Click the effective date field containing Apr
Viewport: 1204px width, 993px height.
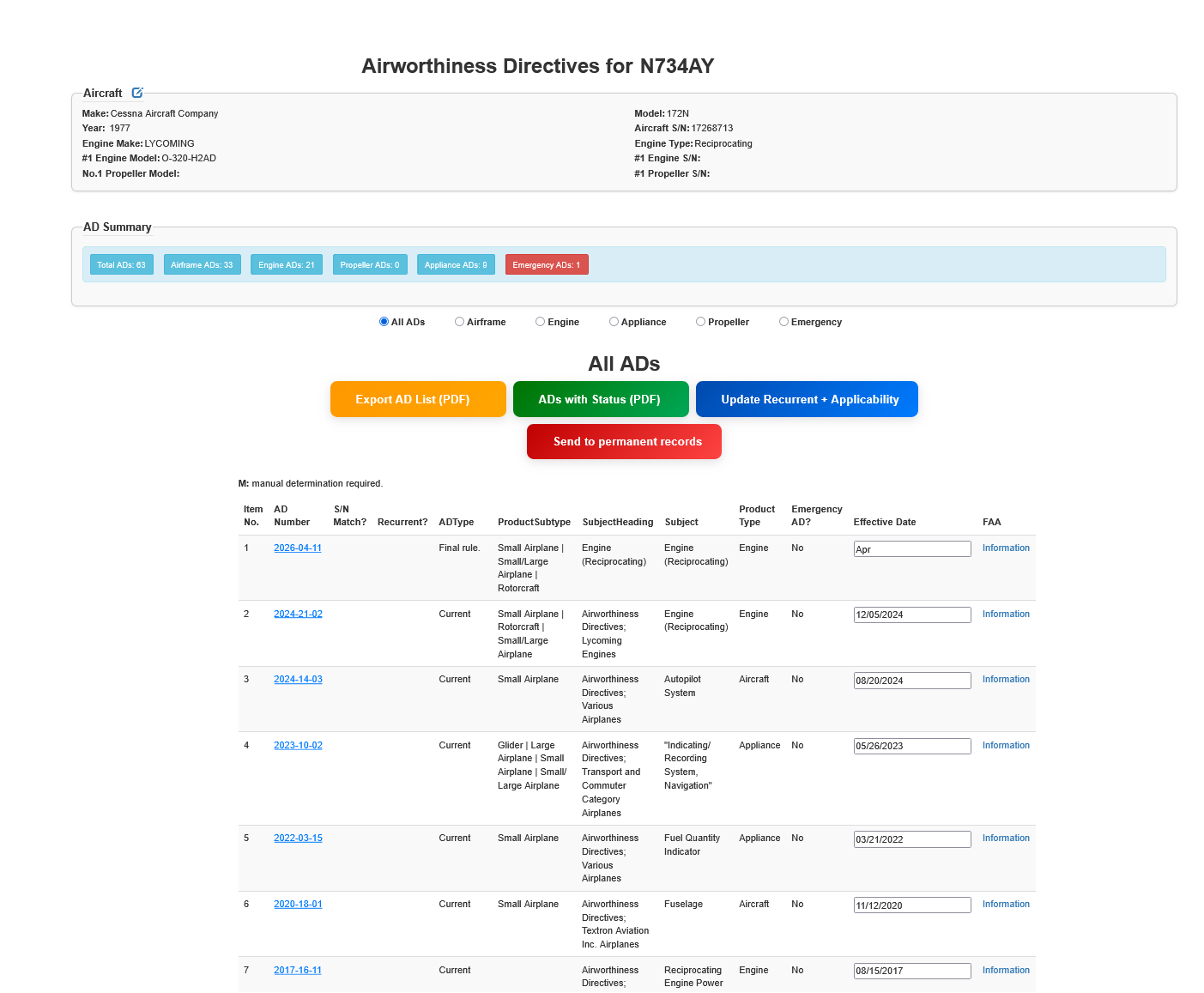tap(912, 549)
